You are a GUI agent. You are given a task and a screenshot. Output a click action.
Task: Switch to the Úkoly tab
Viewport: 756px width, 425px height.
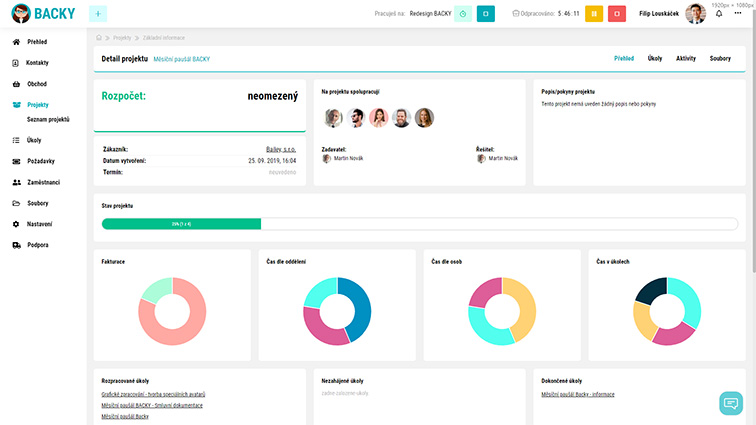655,59
